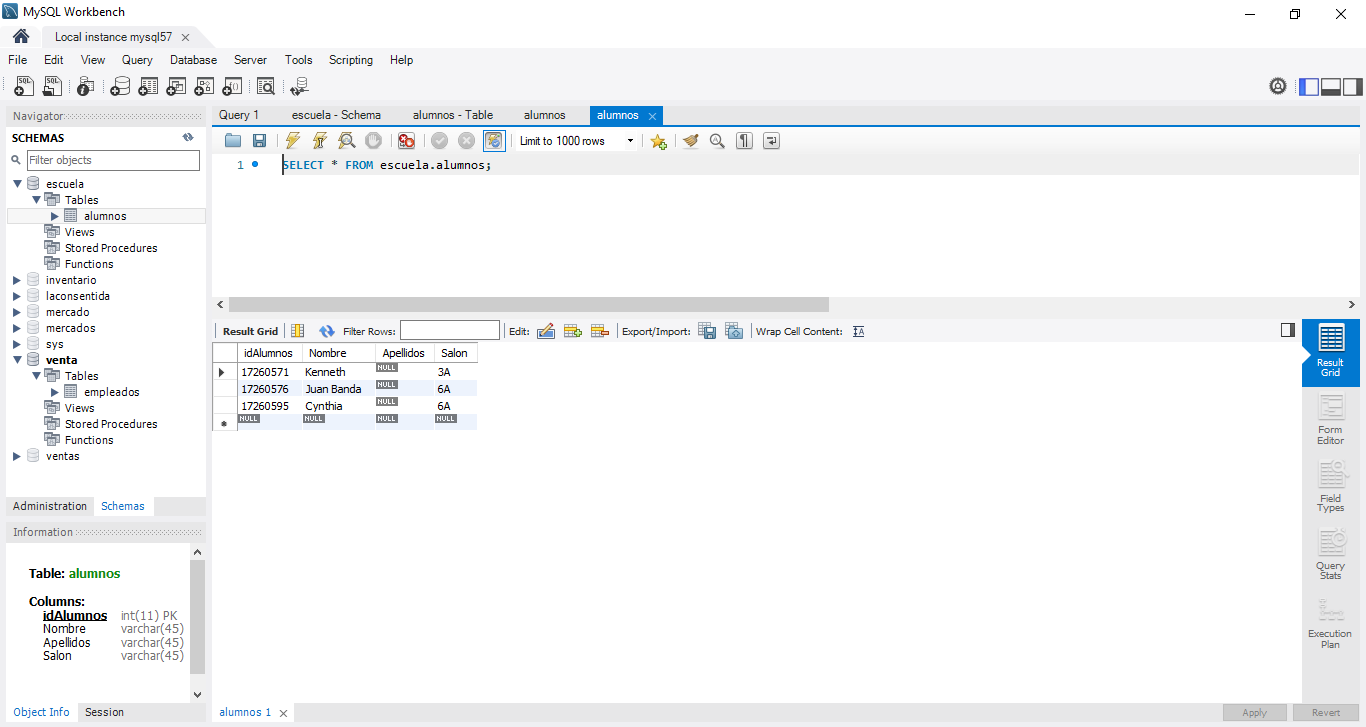Search table data icon

(266, 86)
